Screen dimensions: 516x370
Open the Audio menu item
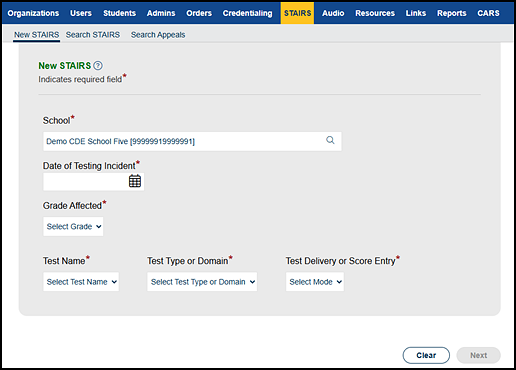pos(333,13)
